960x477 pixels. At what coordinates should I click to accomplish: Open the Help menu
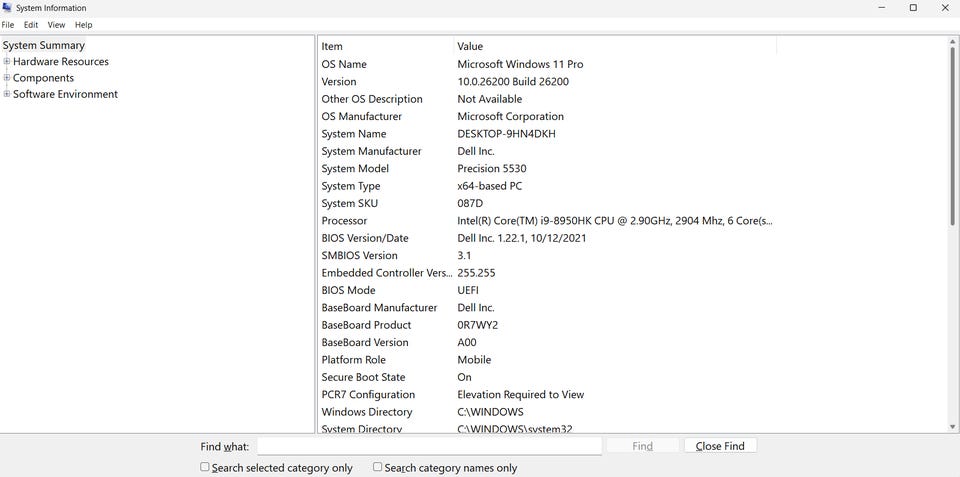(x=84, y=25)
